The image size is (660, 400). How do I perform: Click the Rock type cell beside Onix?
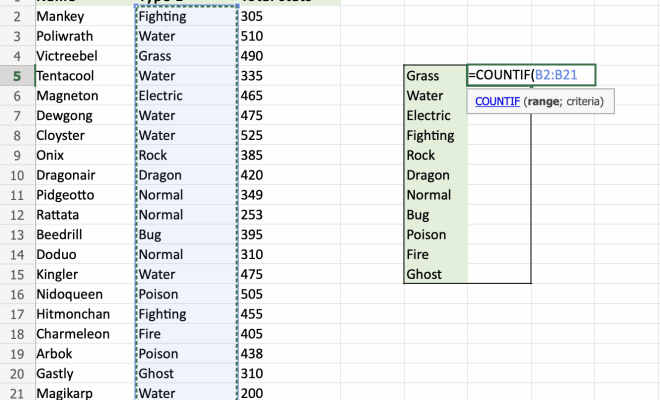click(x=185, y=155)
